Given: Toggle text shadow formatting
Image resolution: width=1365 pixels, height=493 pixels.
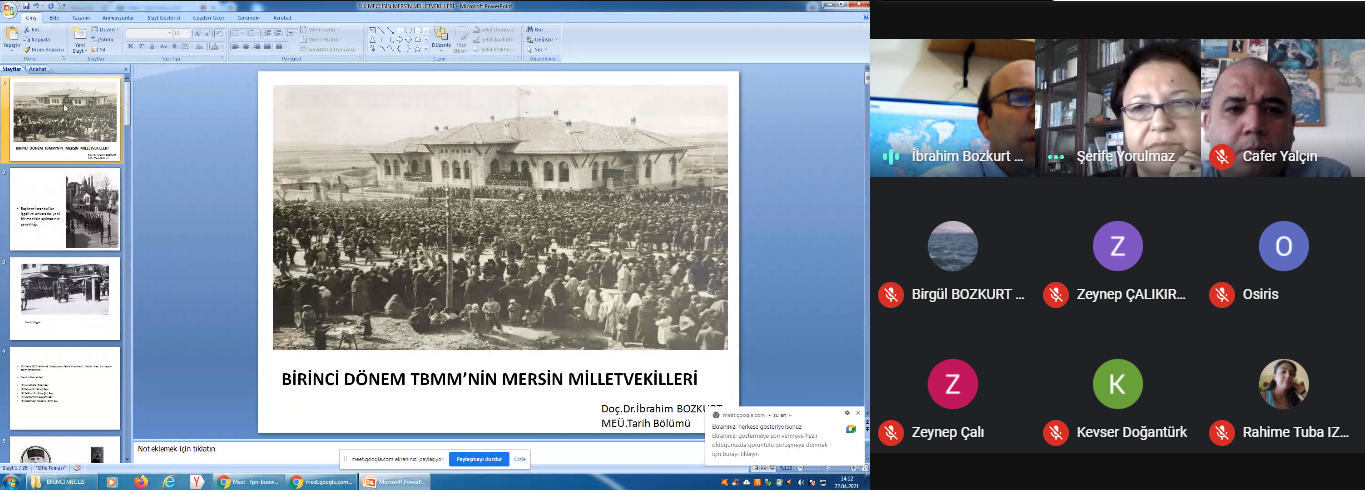Looking at the screenshot, I should (172, 46).
